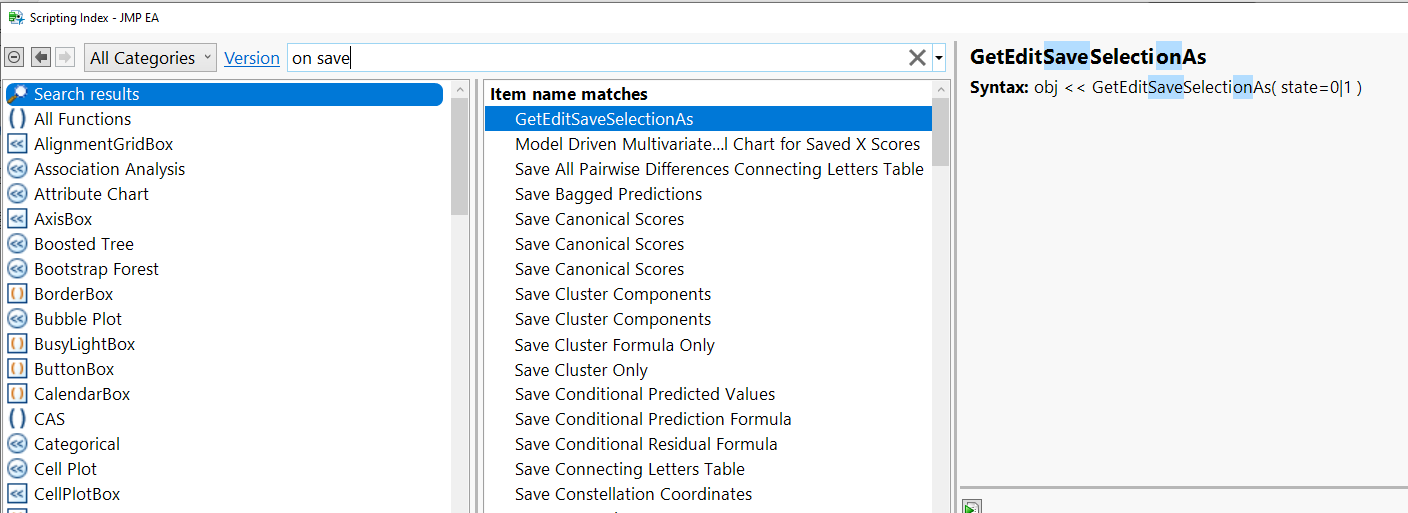Screen dimensions: 1408x513
Task: Open the All Categories dropdown
Action: (x=150, y=58)
